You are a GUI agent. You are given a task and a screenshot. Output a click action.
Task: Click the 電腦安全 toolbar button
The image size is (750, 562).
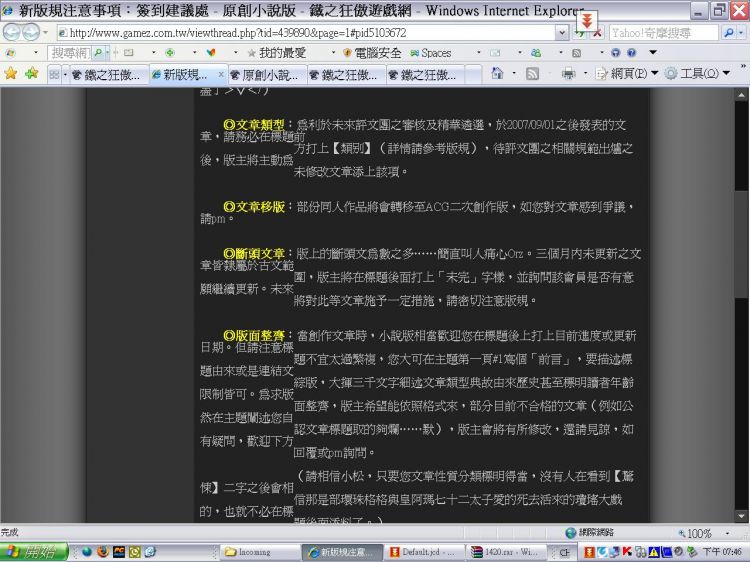371,53
